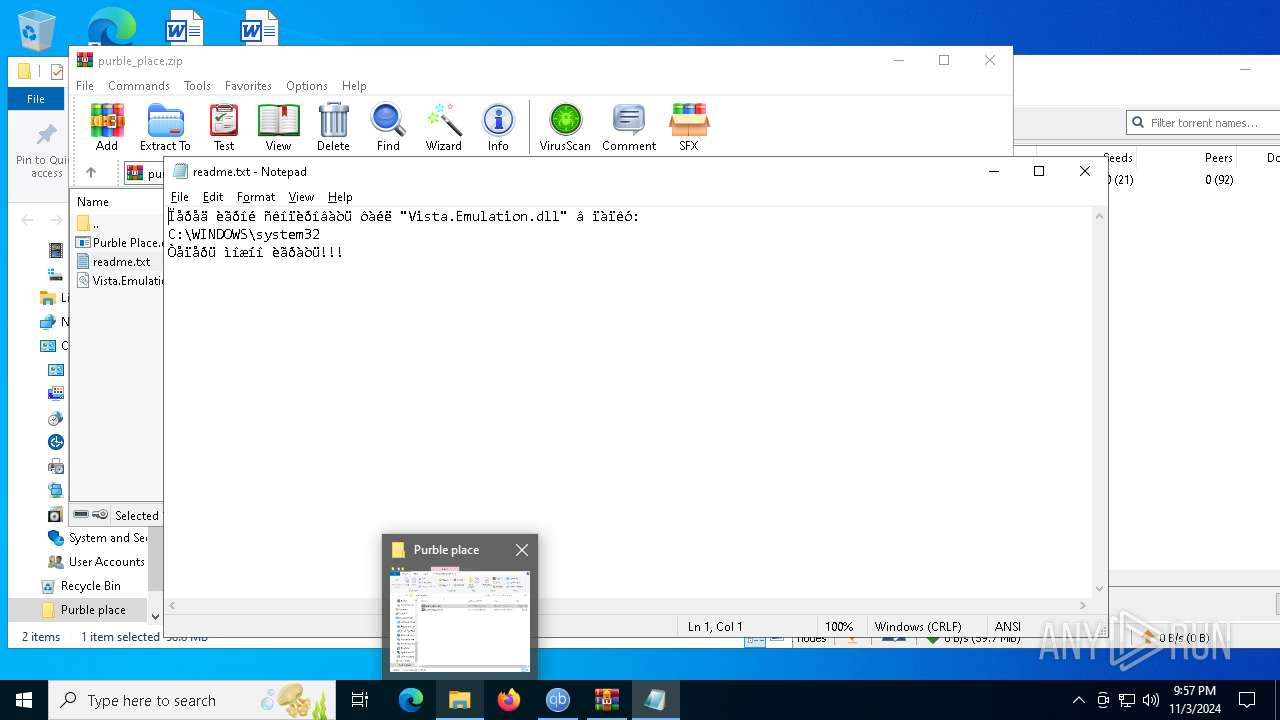Open Microsoft Edge from taskbar
This screenshot has height=720, width=1280.
point(411,700)
